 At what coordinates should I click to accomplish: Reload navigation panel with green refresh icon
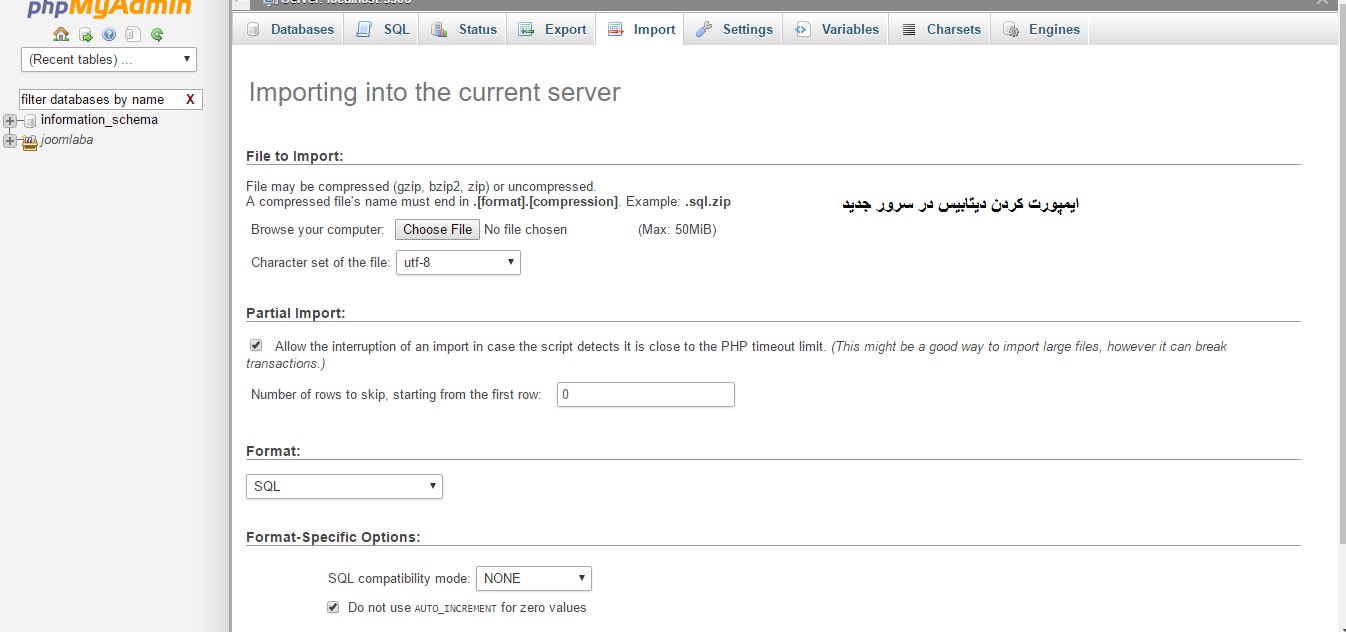[x=157, y=35]
